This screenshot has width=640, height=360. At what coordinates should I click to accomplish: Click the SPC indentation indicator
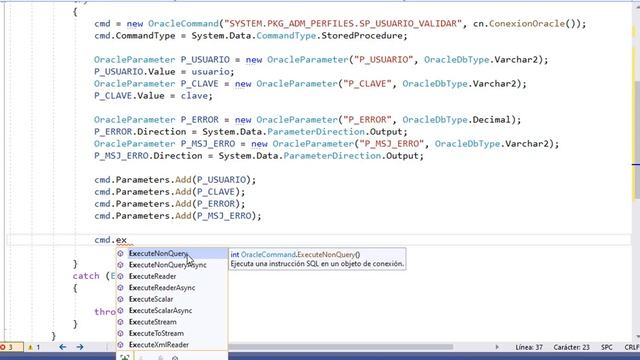click(x=607, y=347)
